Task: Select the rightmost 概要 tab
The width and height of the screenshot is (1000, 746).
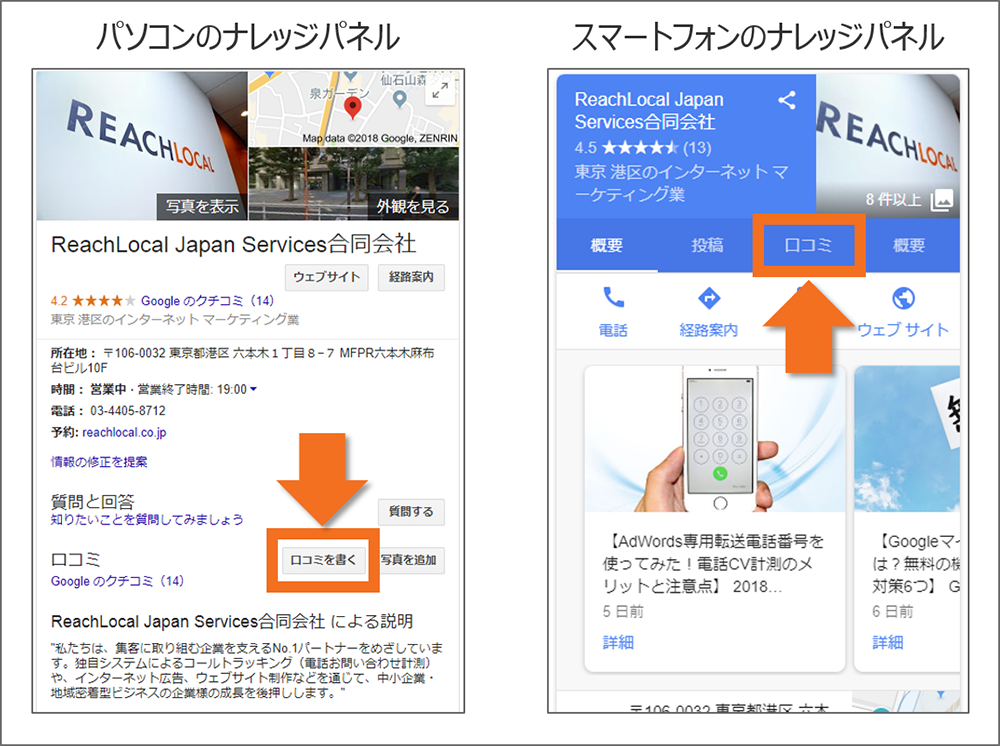Action: tap(909, 245)
